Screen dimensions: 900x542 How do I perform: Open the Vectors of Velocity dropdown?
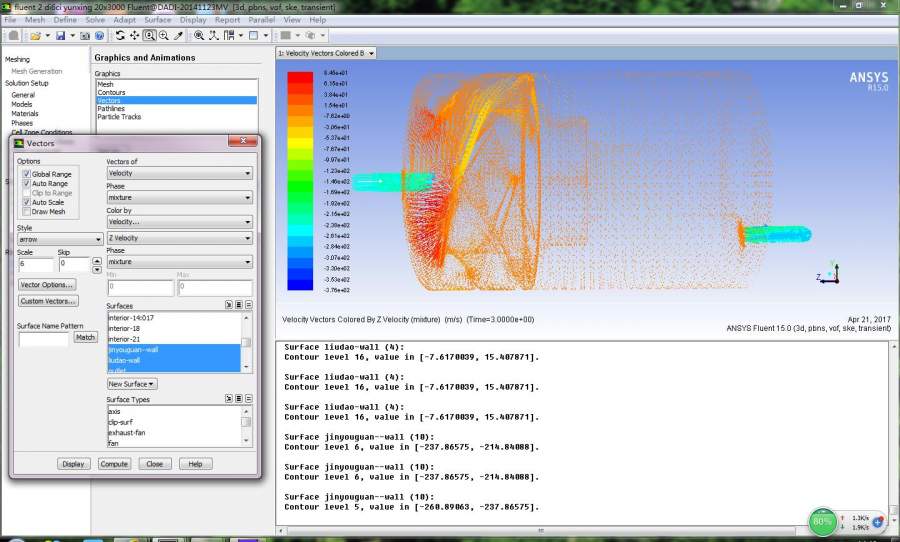[179, 173]
